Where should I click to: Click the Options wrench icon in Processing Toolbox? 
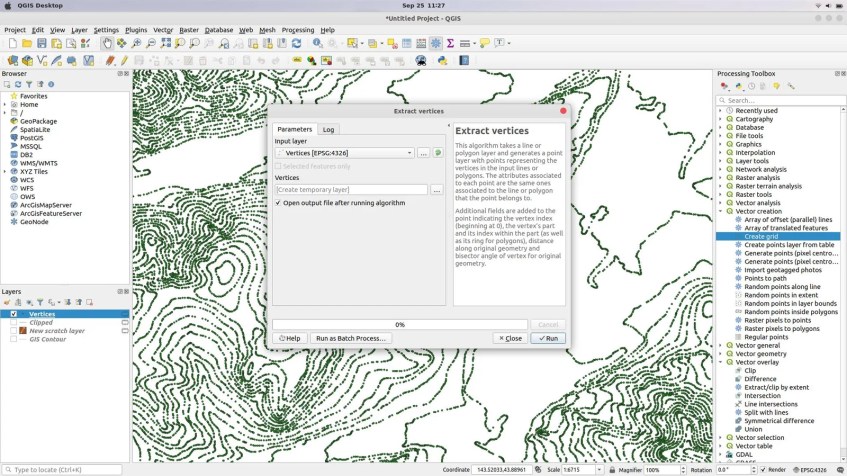(791, 86)
